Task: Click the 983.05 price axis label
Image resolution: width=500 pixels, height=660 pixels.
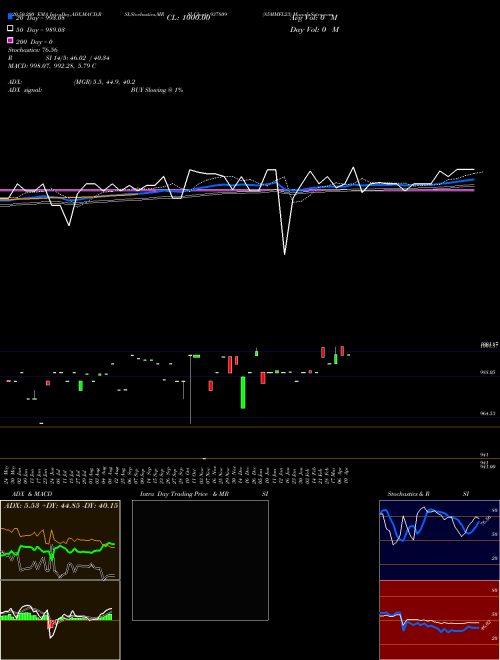Action: pyautogui.click(x=488, y=373)
